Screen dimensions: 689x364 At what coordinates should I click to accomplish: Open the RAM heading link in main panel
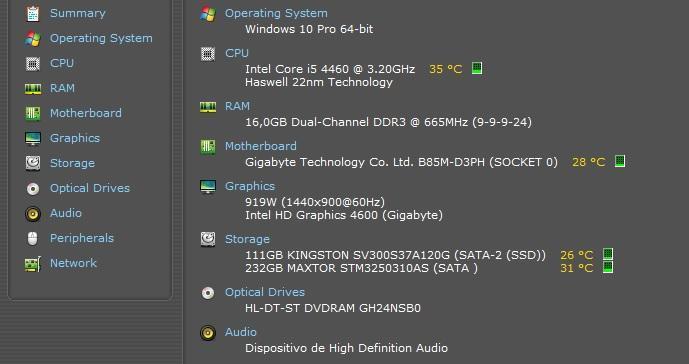[237, 106]
